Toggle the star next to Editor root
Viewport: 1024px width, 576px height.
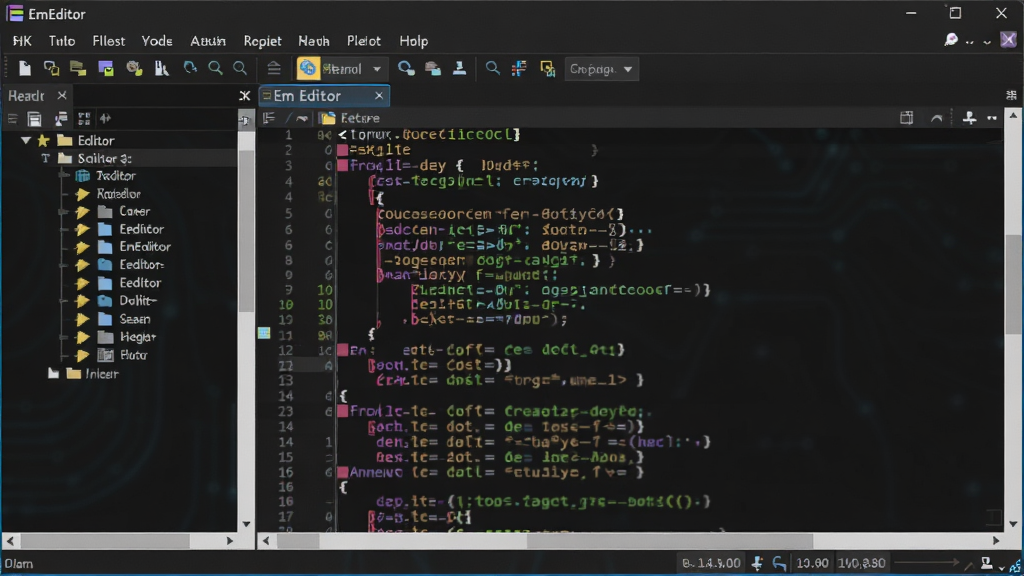[x=43, y=140]
